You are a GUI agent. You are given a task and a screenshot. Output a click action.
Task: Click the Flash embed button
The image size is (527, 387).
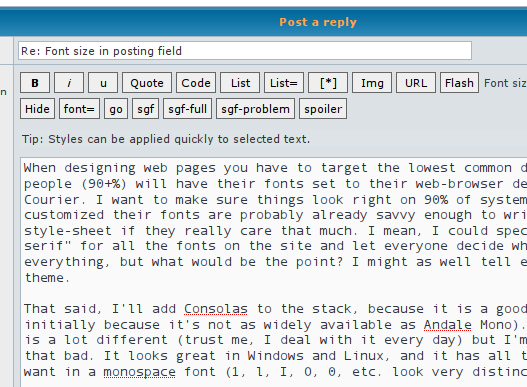coord(459,83)
